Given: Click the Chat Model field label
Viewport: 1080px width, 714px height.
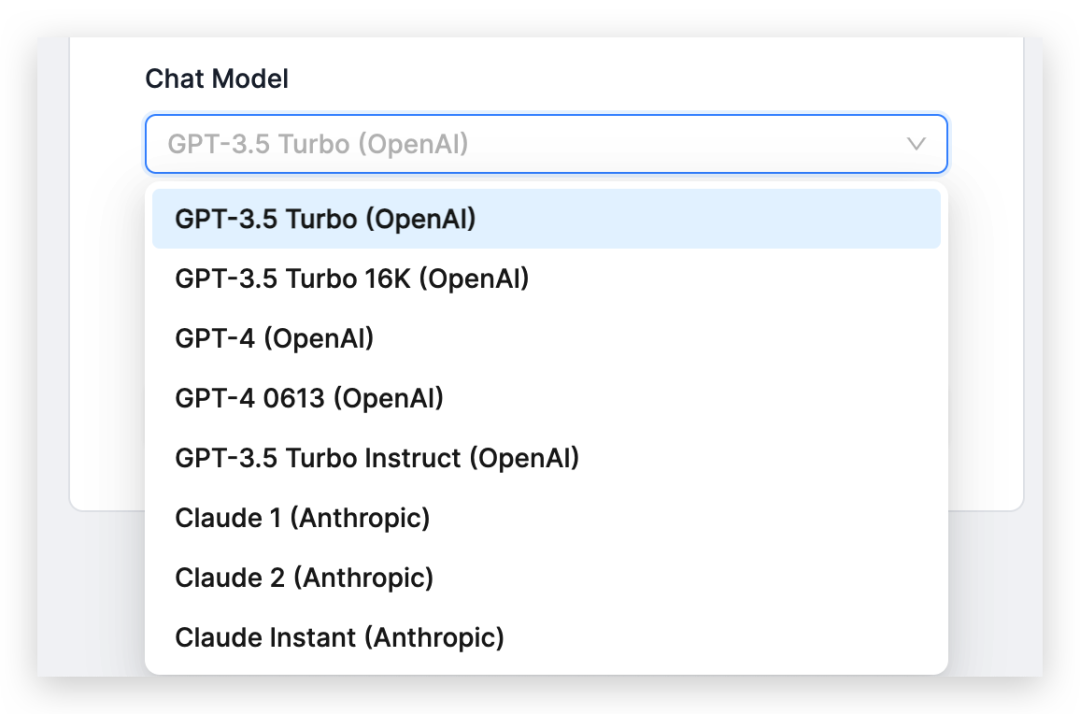Looking at the screenshot, I should coord(216,79).
